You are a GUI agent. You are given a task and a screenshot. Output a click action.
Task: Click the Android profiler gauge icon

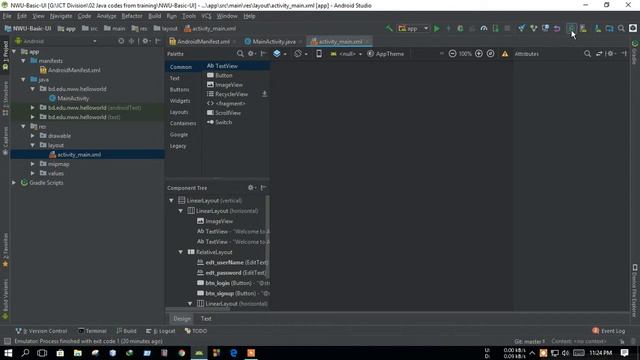click(x=484, y=29)
